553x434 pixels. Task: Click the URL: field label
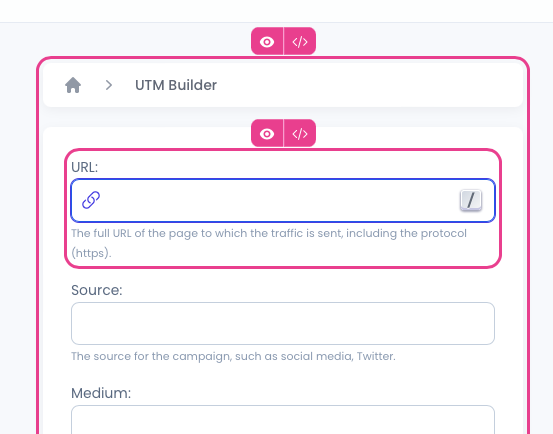coord(84,167)
